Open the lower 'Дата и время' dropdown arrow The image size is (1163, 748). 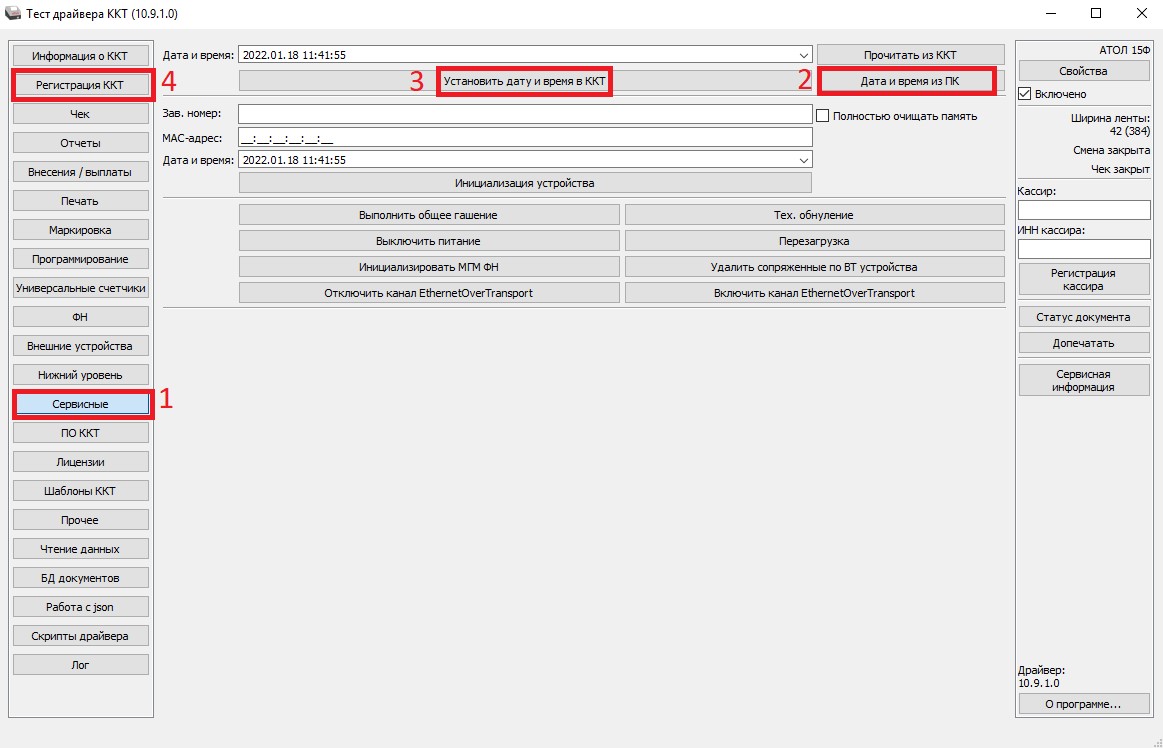point(804,160)
